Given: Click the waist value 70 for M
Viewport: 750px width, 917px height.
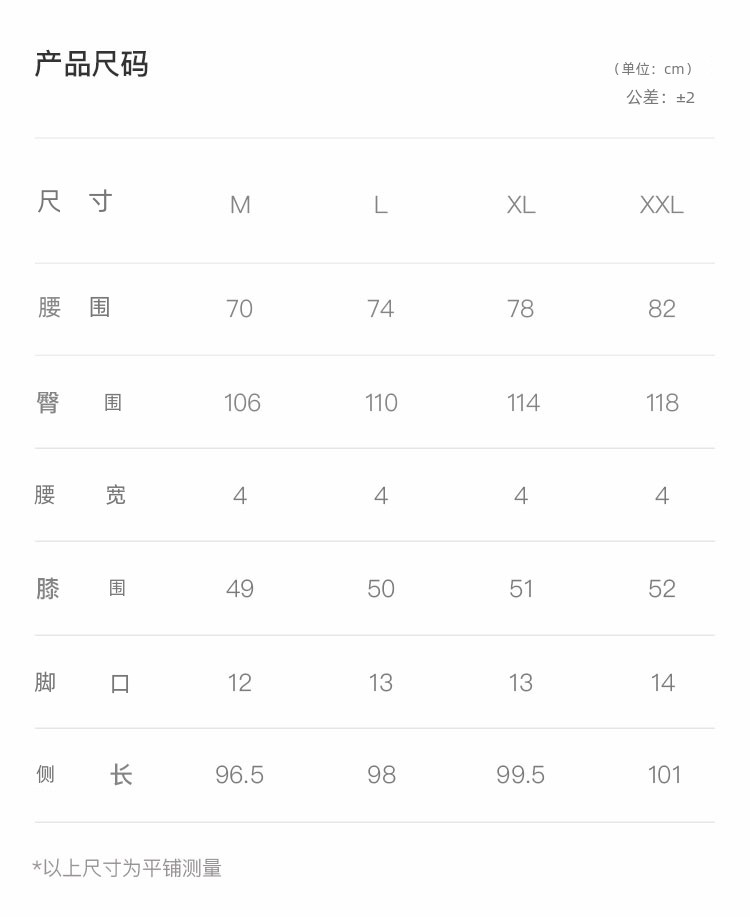Looking at the screenshot, I should (239, 309).
